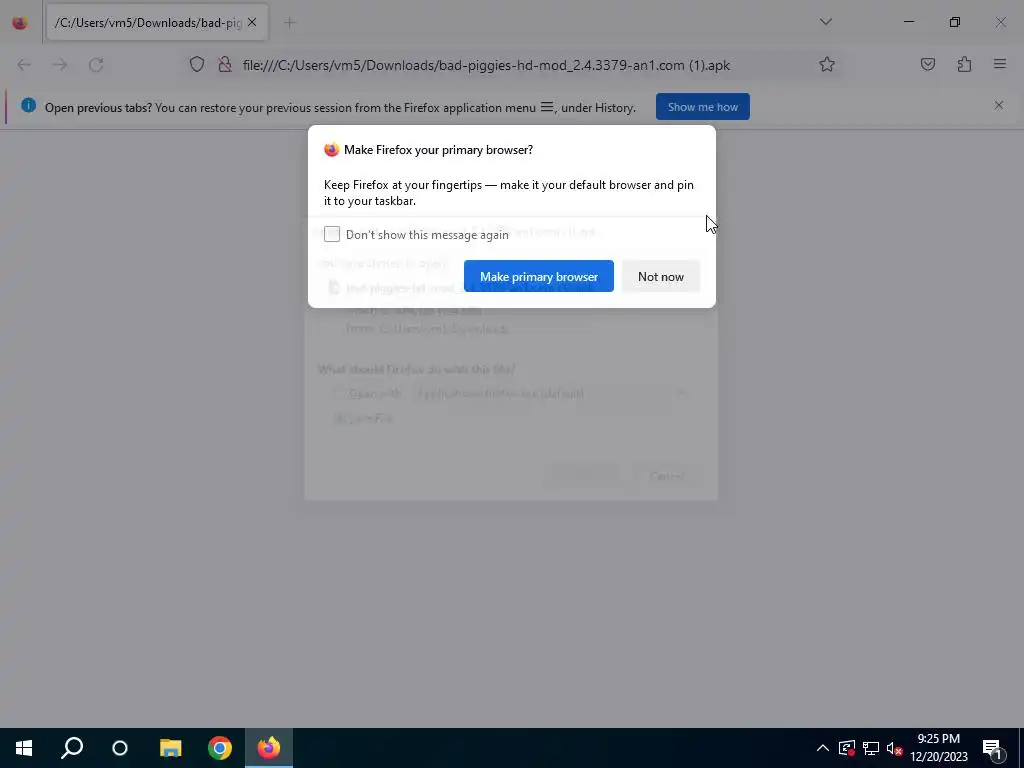This screenshot has width=1024, height=768.
Task: Open Google Chrome from the taskbar
Action: click(220, 748)
